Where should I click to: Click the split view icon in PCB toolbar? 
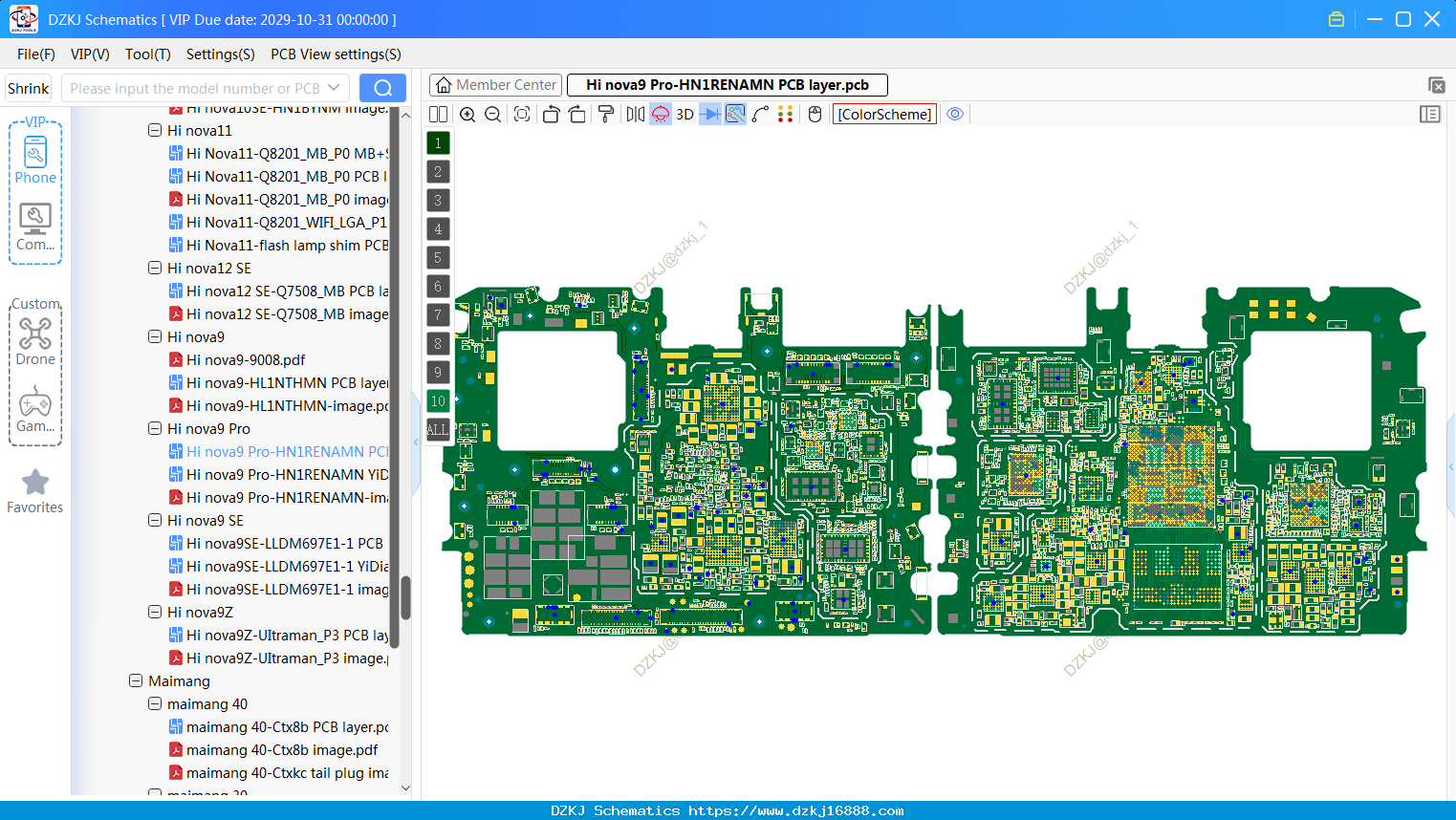pos(438,115)
